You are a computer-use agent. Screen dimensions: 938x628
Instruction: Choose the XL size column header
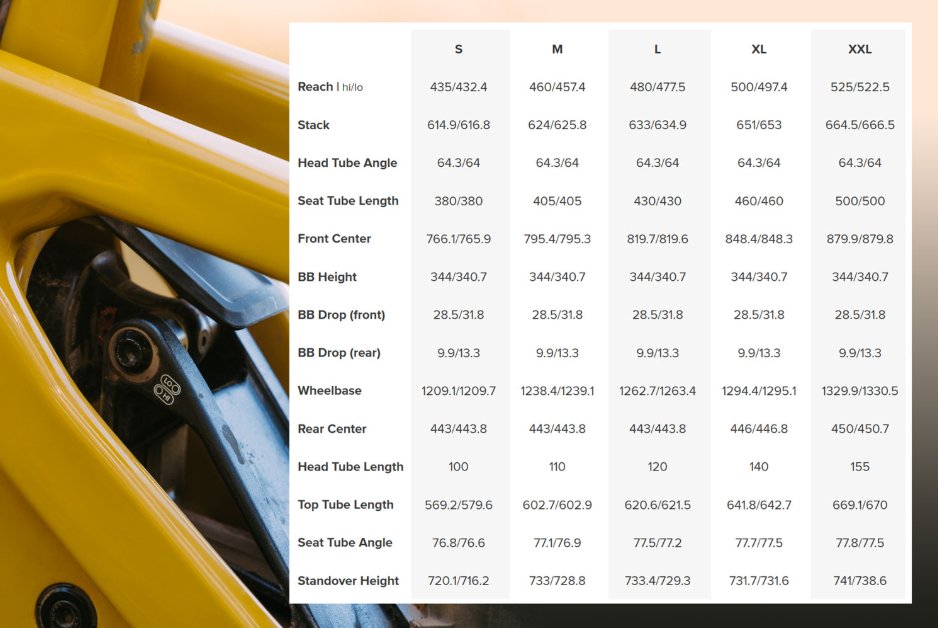759,49
